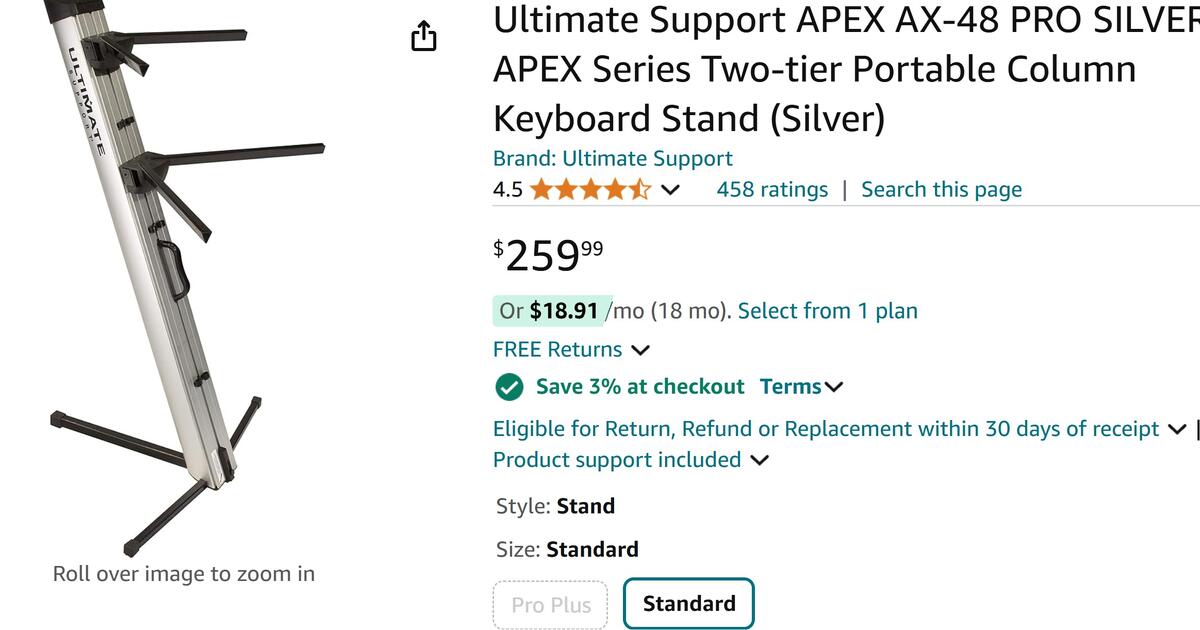Expand the ratings breakdown chevron beside stars
The height and width of the screenshot is (630, 1200).
click(x=671, y=188)
